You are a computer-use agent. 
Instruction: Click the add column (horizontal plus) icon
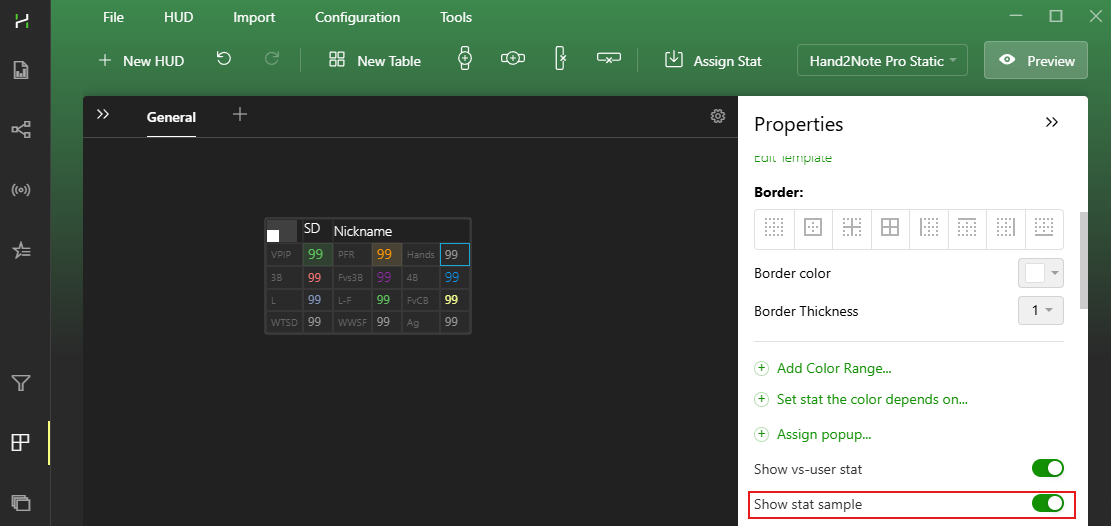512,58
